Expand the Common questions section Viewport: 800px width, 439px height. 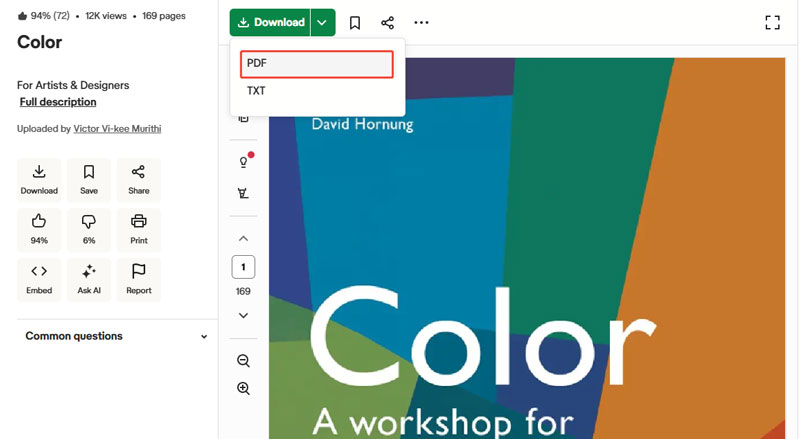tap(117, 336)
